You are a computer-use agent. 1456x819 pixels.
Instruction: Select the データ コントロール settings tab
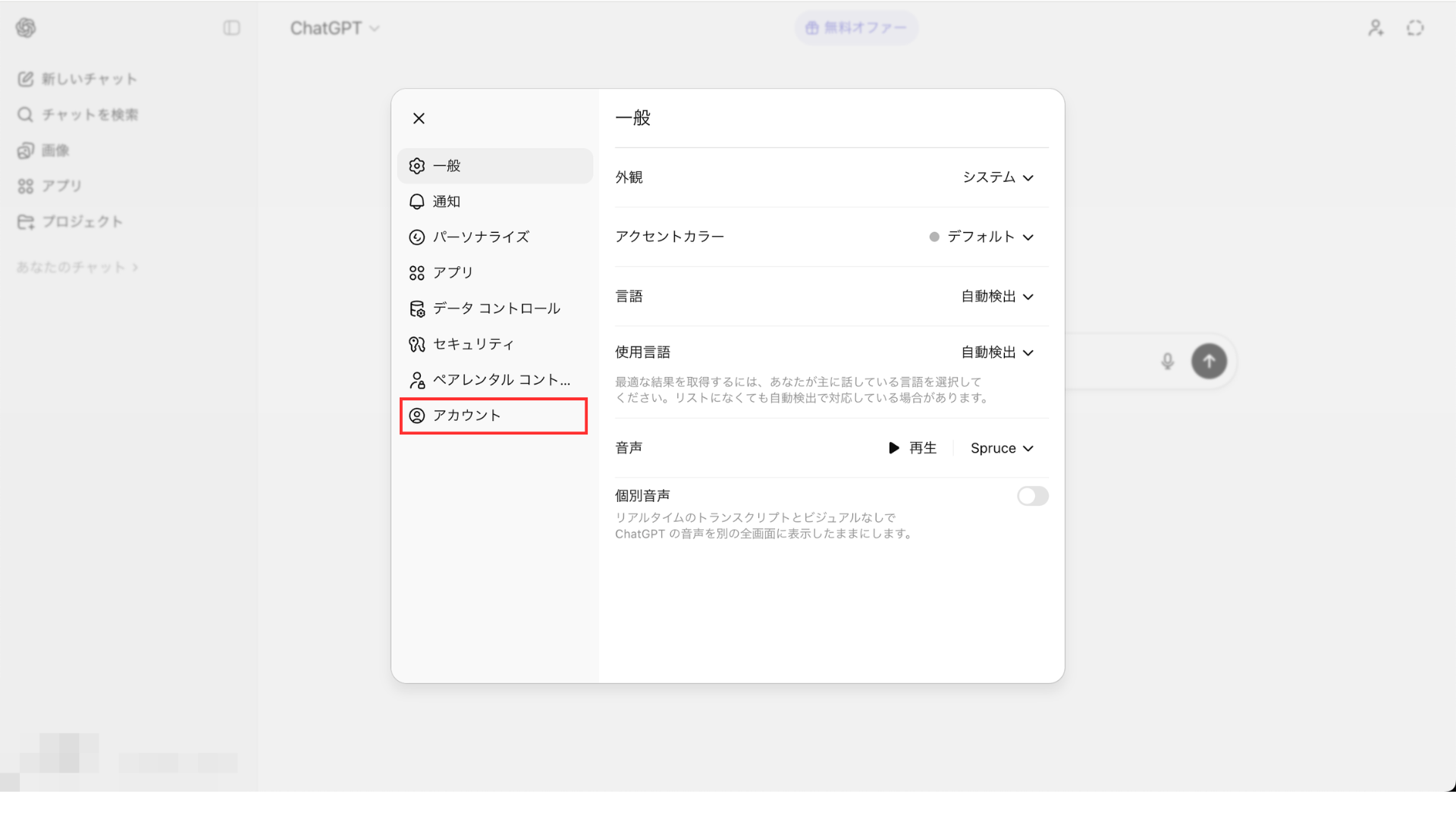495,309
